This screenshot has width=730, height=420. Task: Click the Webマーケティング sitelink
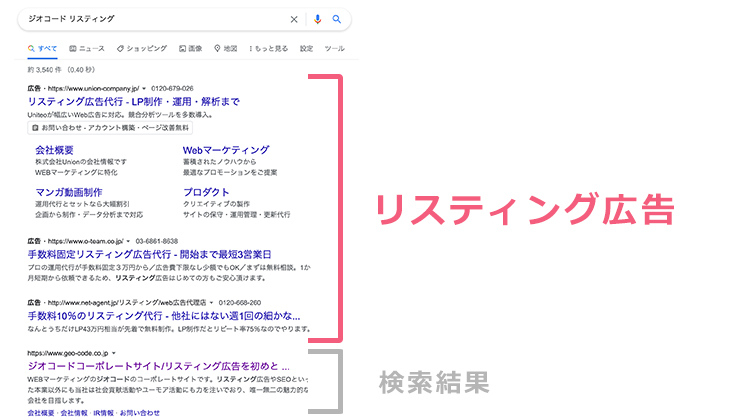226,150
